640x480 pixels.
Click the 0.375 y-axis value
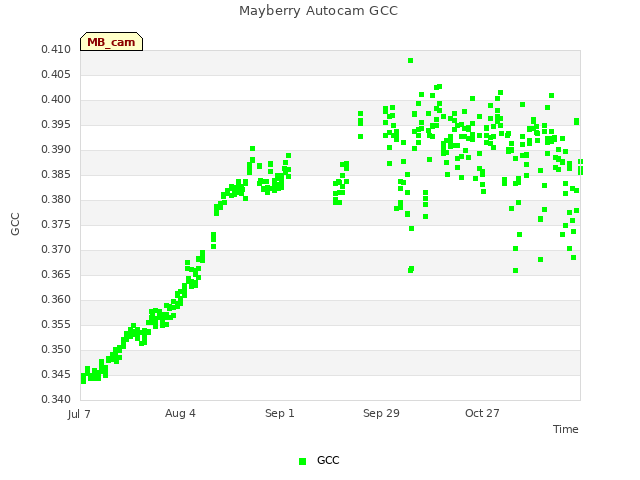click(x=56, y=224)
